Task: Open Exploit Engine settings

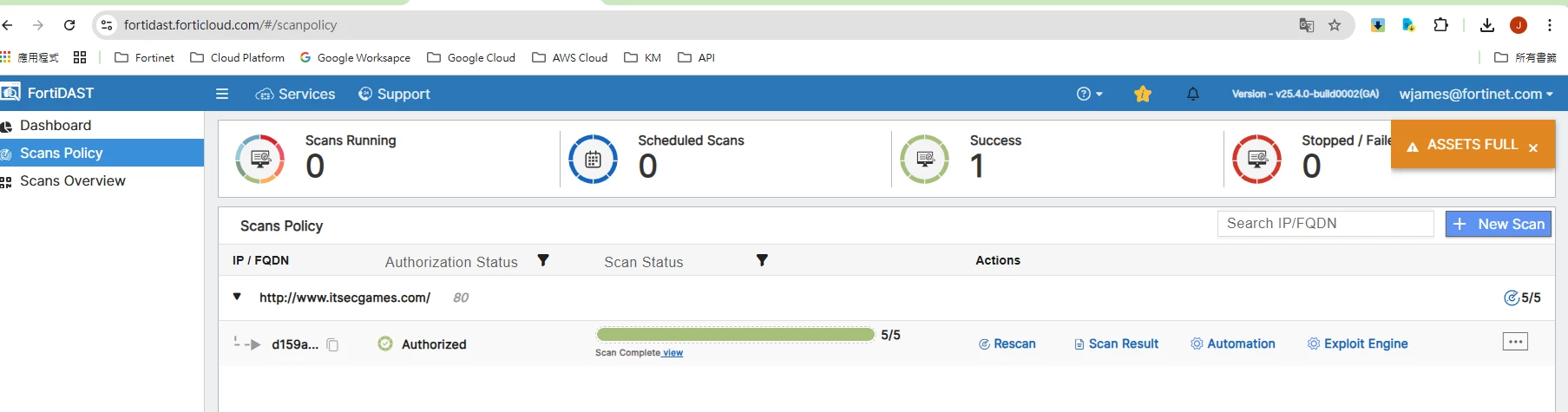Action: click(x=1358, y=344)
